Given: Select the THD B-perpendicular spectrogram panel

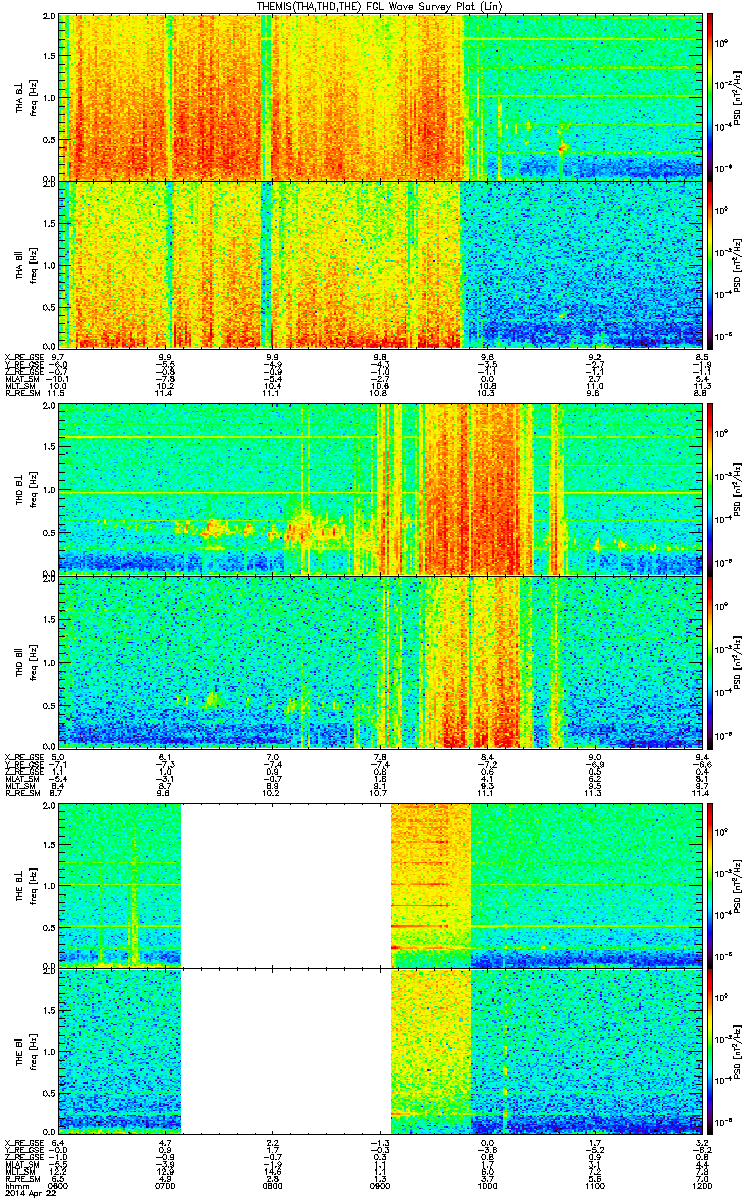Looking at the screenshot, I should click(380, 488).
